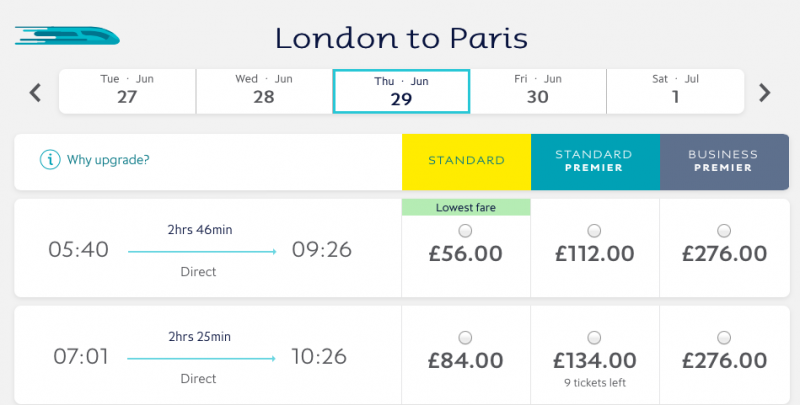
Task: Open the Why upgrade? link
Action: (x=108, y=160)
